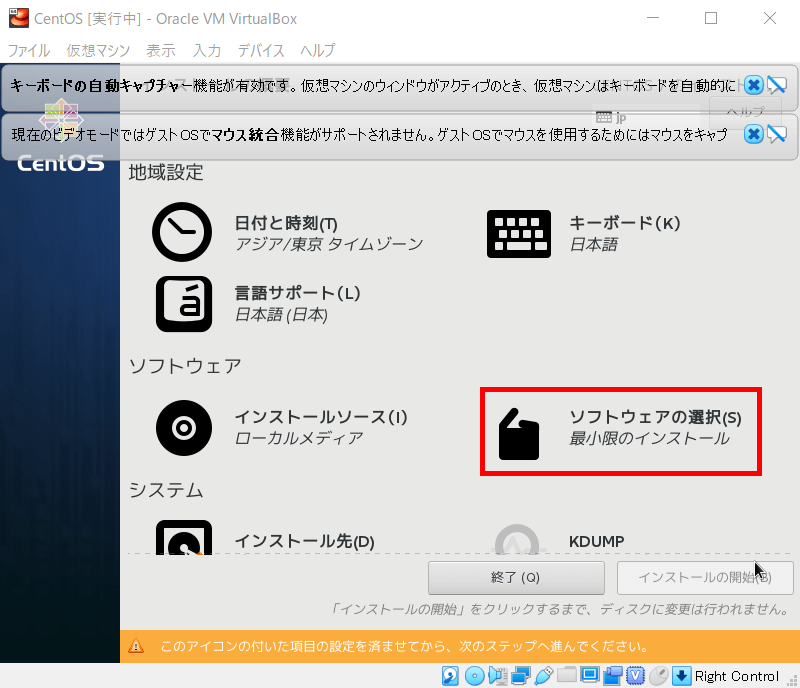The width and height of the screenshot is (800, 688).
Task: Click the VirtualBox window title icon
Action: (19, 18)
